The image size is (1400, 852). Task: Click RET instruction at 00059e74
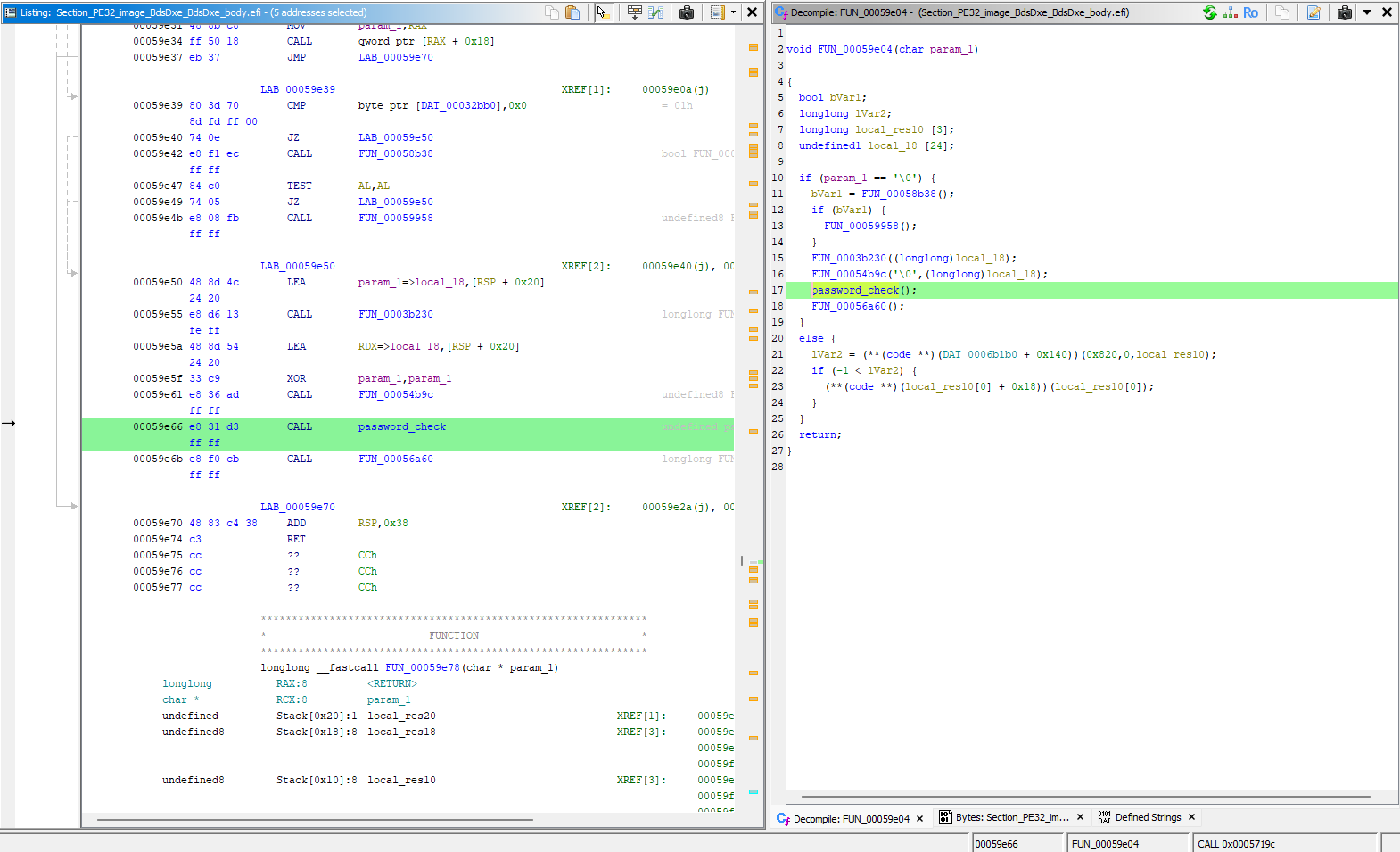click(296, 539)
